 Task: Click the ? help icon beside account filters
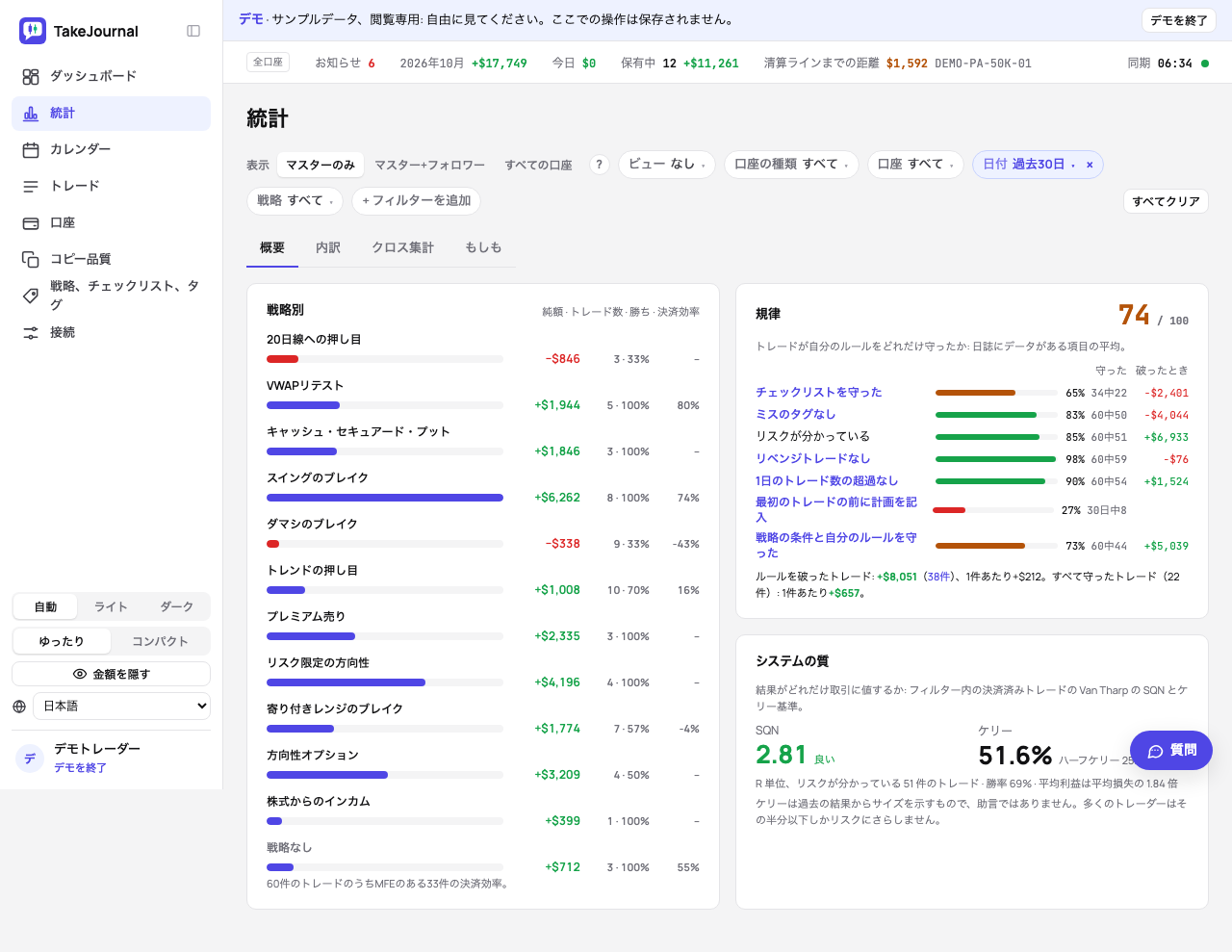tap(600, 165)
